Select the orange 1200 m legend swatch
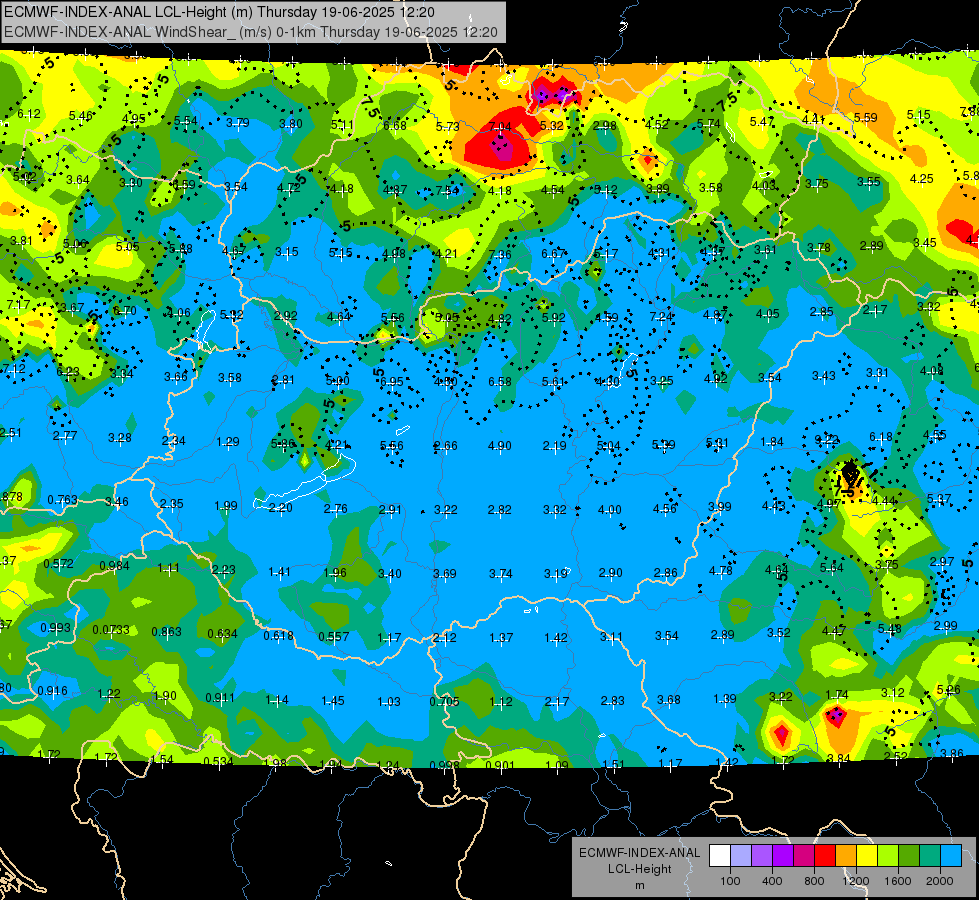979x900 pixels. point(846,855)
